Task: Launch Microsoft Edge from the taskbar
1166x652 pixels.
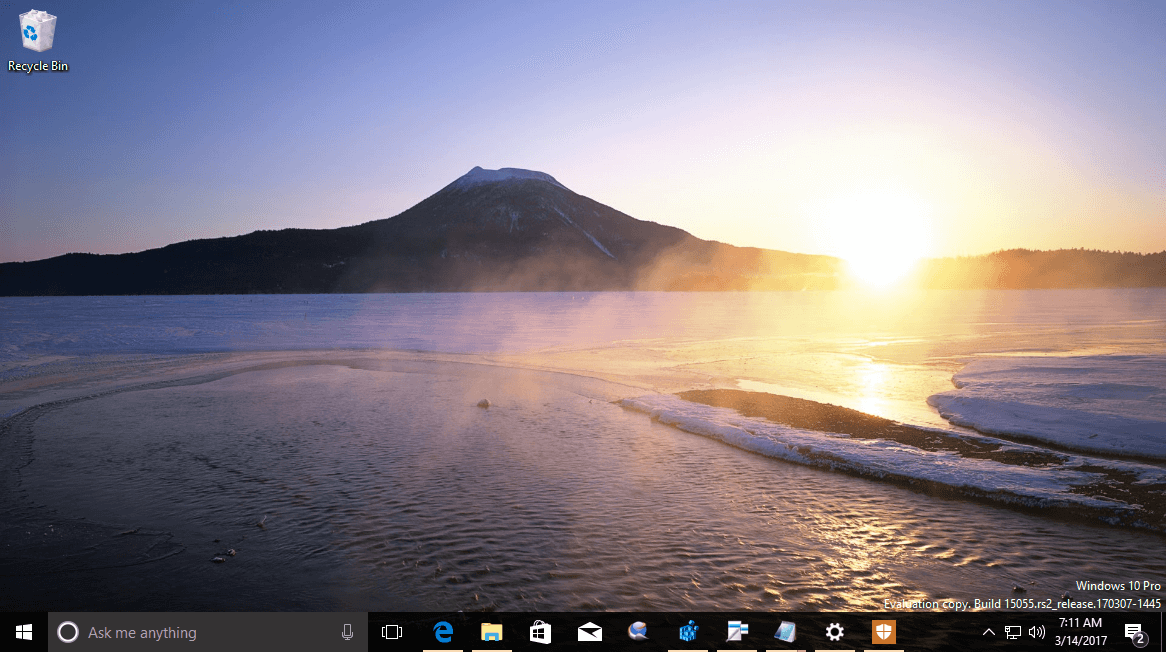Action: click(442, 631)
